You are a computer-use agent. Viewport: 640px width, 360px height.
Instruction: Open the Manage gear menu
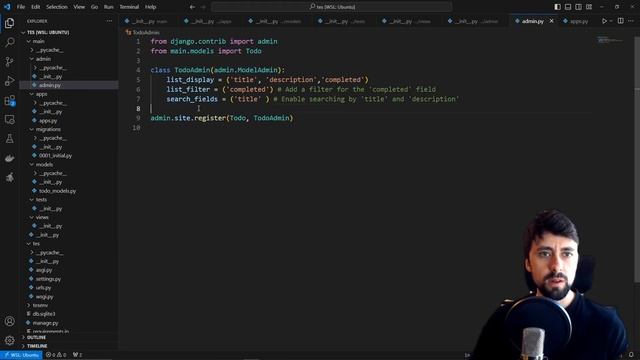pyautogui.click(x=9, y=340)
